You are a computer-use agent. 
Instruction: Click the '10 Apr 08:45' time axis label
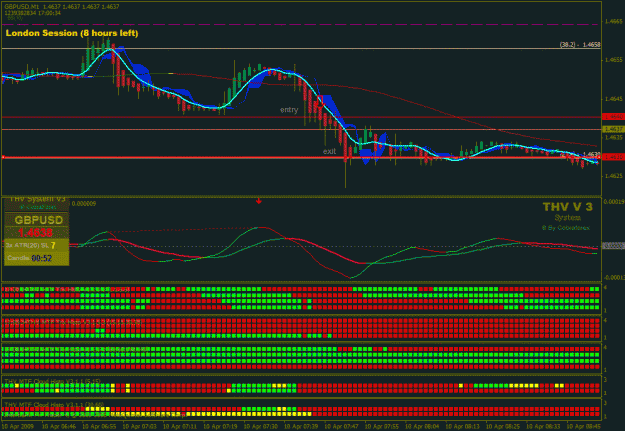point(583,427)
